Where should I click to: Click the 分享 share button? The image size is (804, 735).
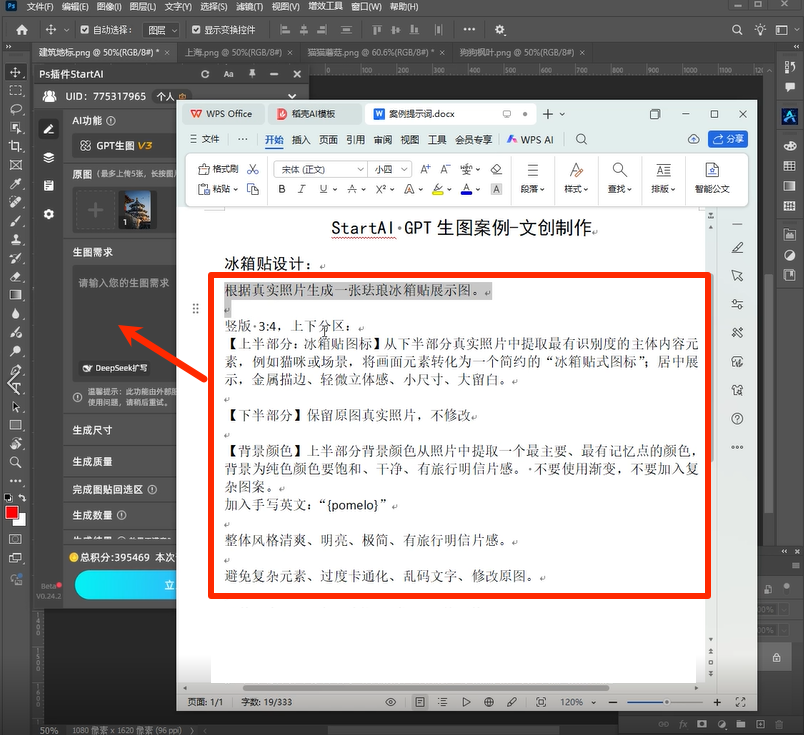coord(728,139)
